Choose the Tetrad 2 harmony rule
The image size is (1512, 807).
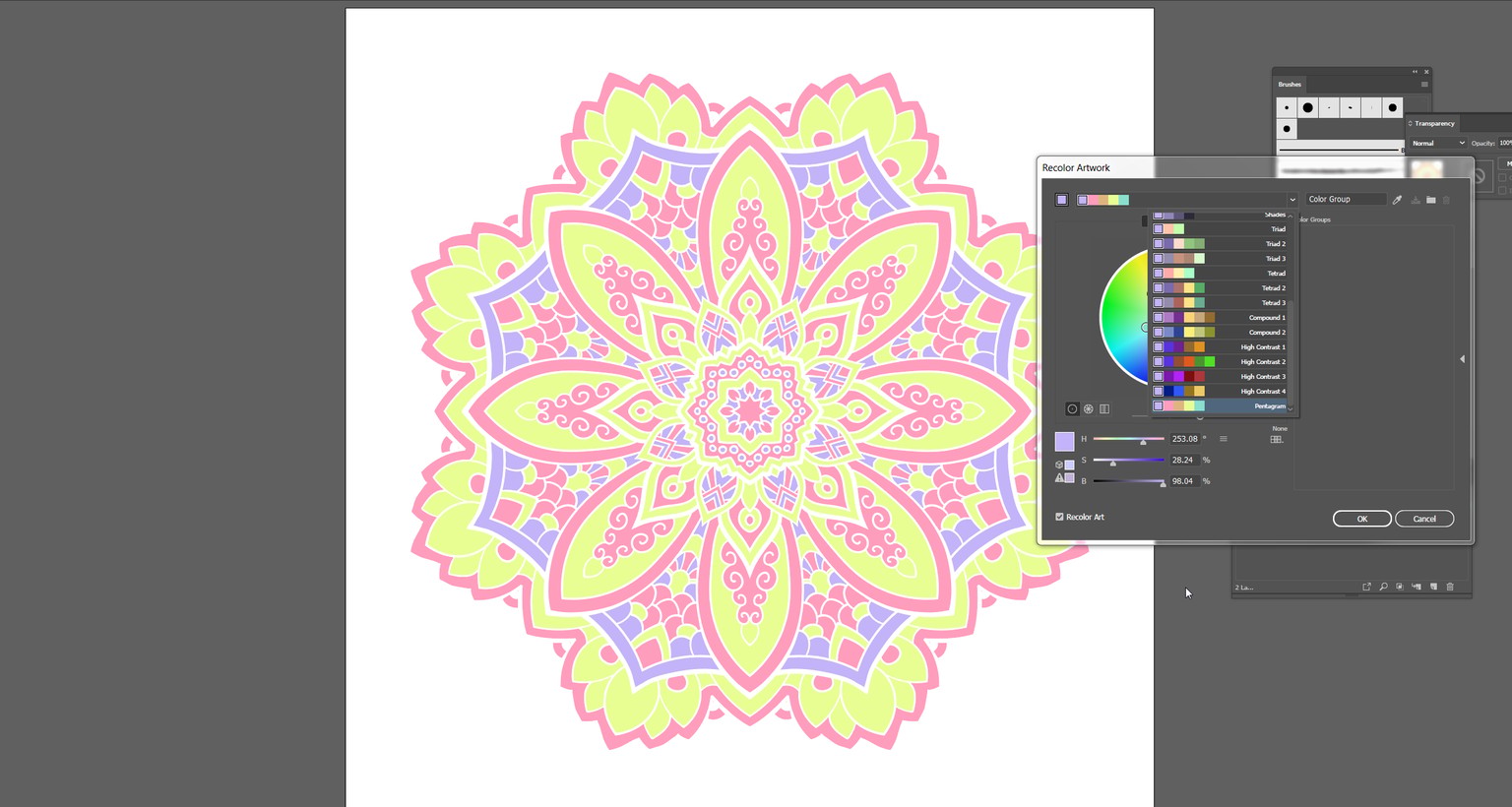[x=1221, y=288]
